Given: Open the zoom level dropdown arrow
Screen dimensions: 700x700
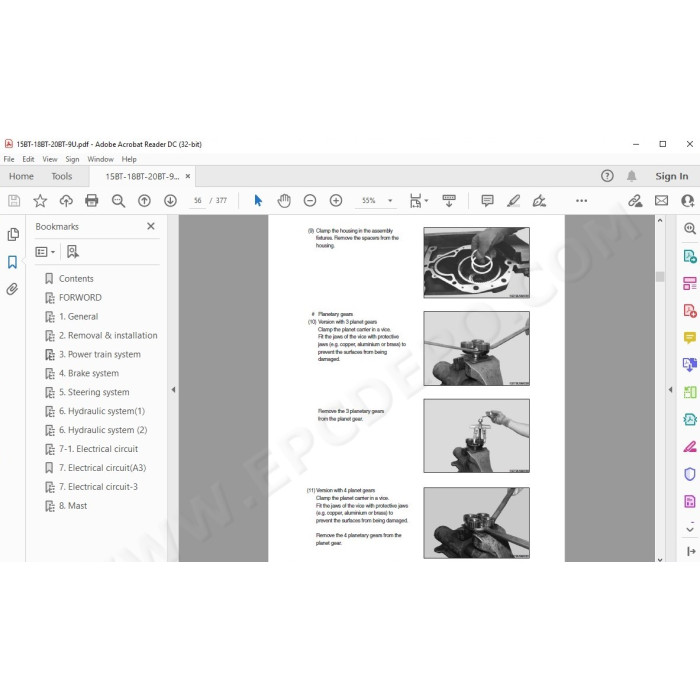Looking at the screenshot, I should 390,201.
